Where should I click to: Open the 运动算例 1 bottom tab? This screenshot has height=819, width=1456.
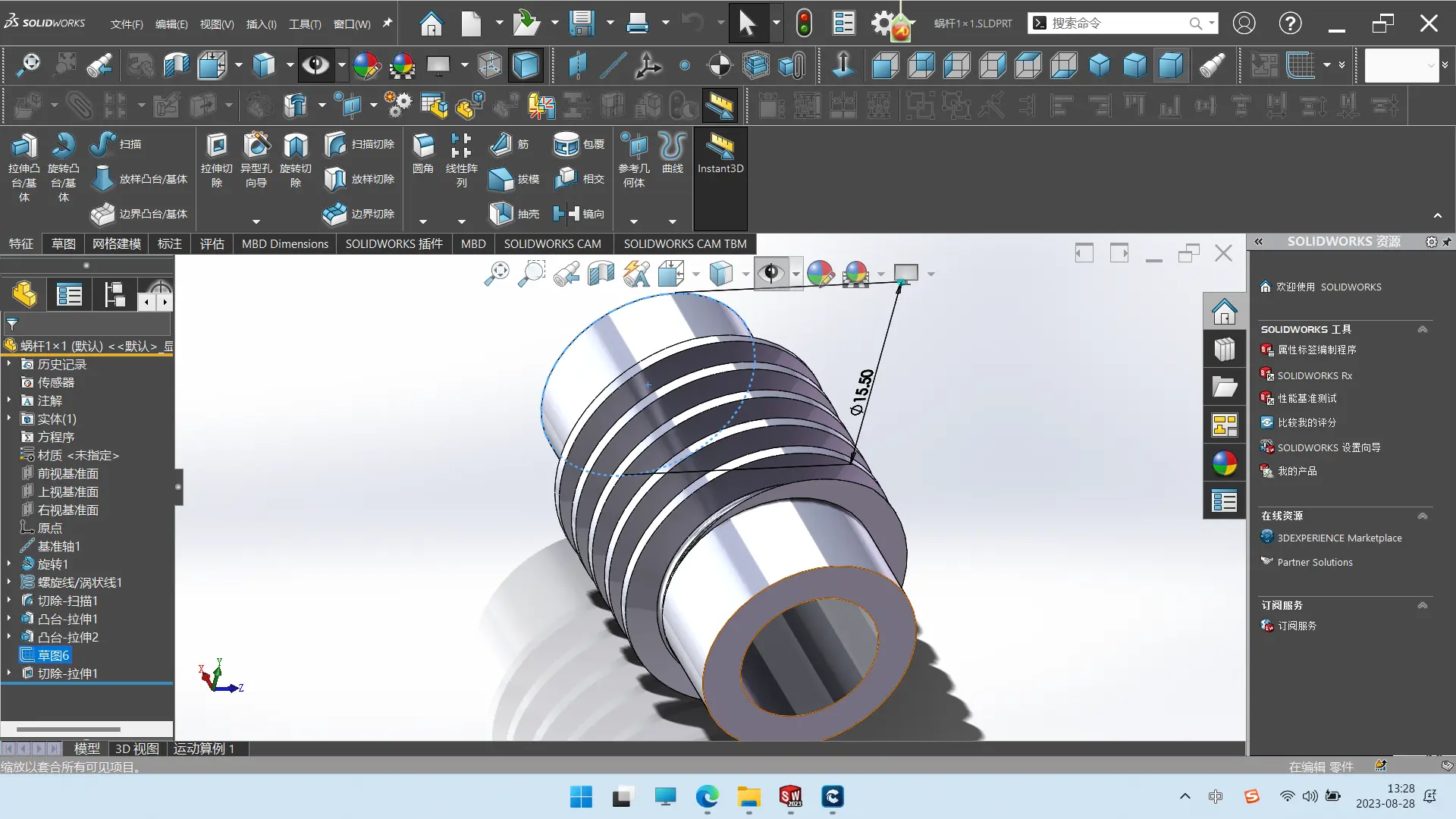tap(204, 748)
